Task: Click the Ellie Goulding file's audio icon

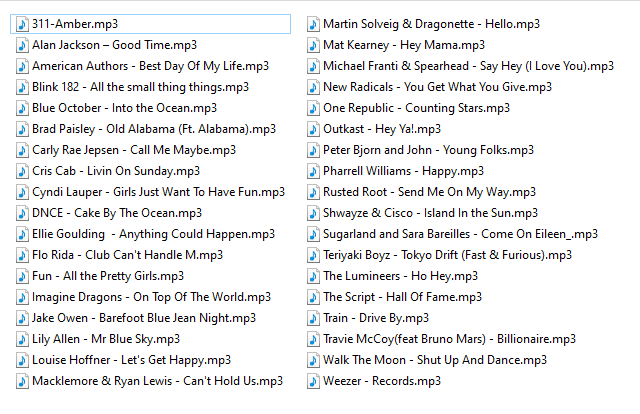Action: click(x=22, y=234)
